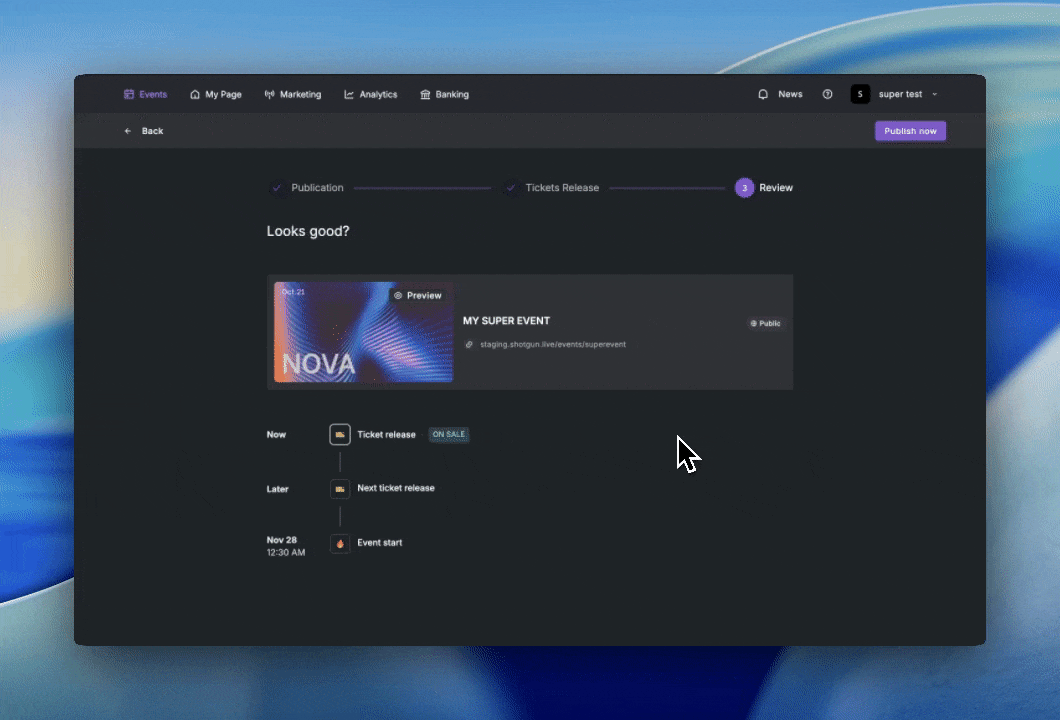Click the checkmark icon of Tickets Release step
The height and width of the screenshot is (720, 1060).
pos(511,188)
